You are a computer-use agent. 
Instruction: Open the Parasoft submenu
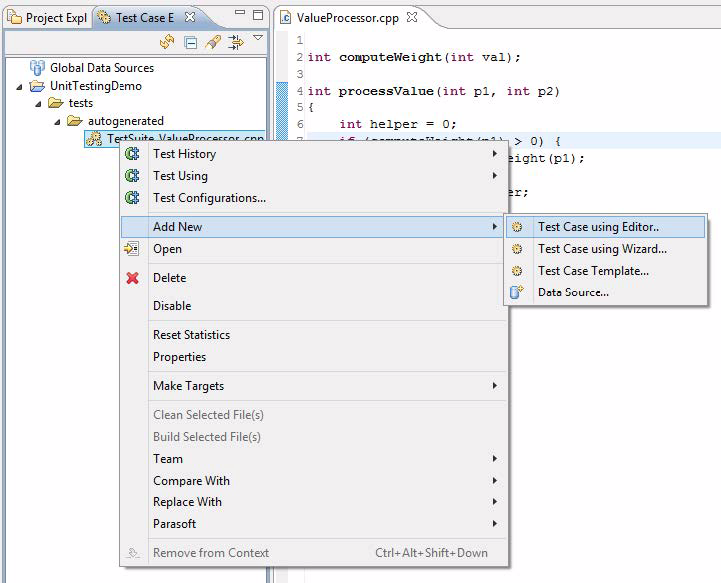(314, 524)
